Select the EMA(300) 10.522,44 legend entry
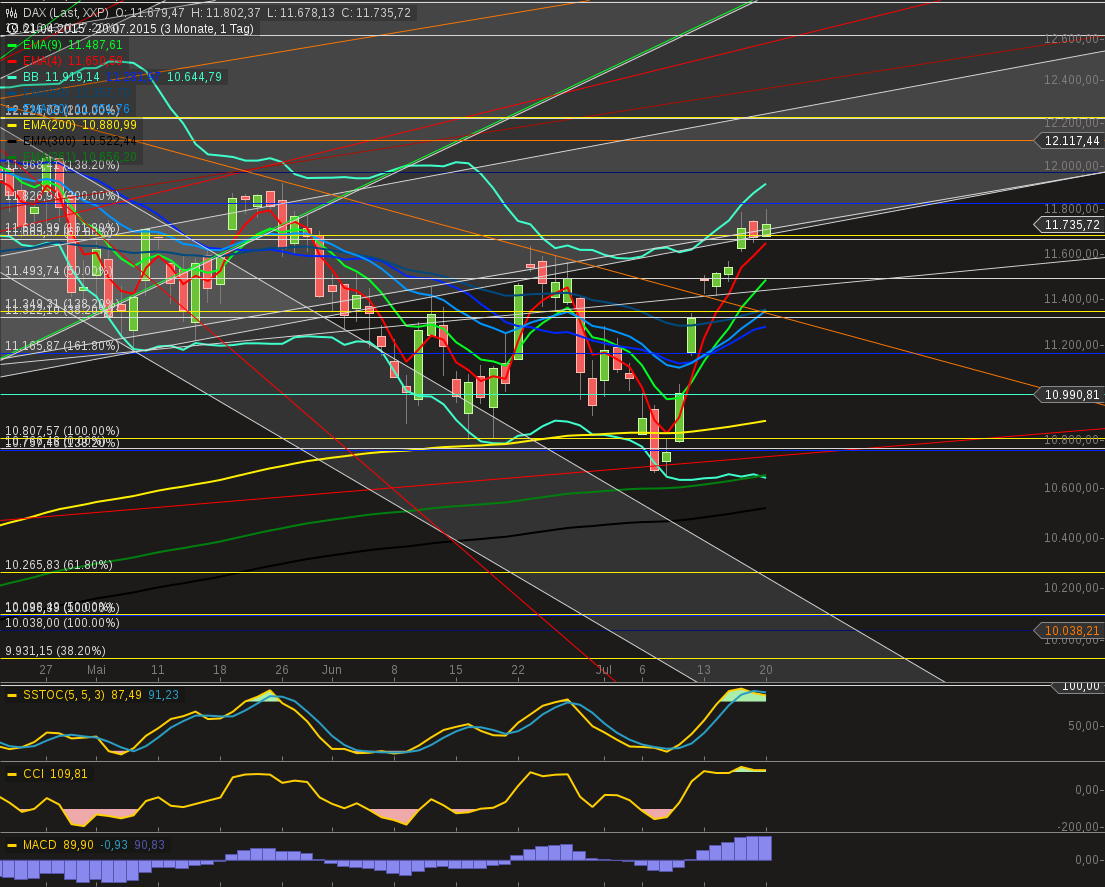1105x887 pixels. (x=80, y=141)
